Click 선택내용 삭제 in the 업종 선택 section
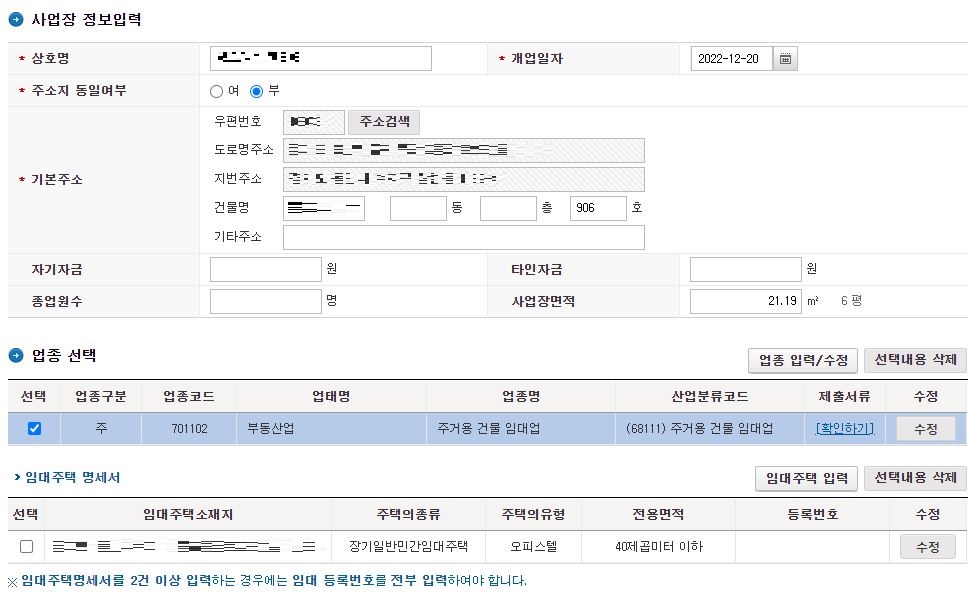This screenshot has height=601, width=980. (915, 358)
